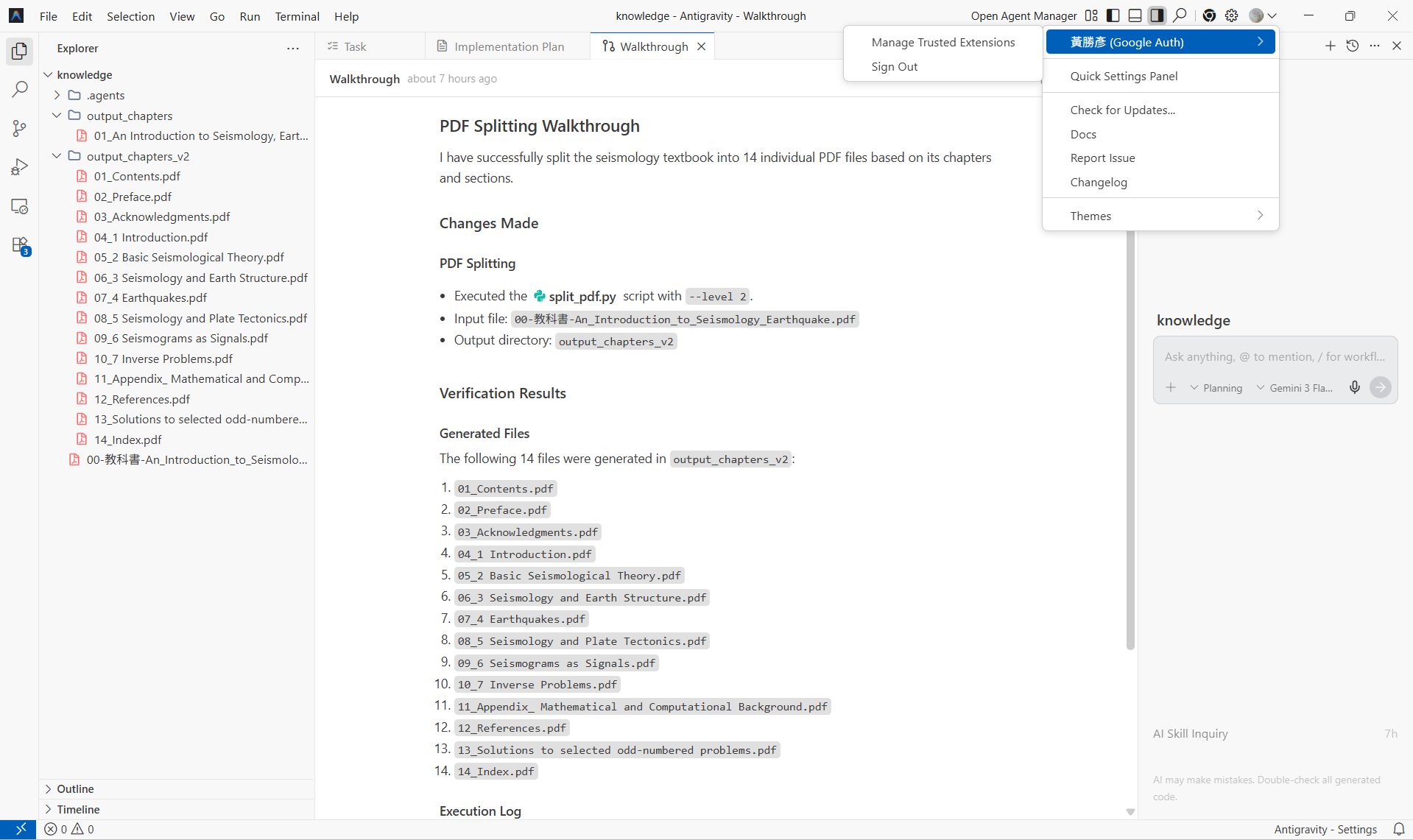Screen dimensions: 1413x840
Task: Expand the .agents folder
Action: click(x=57, y=96)
